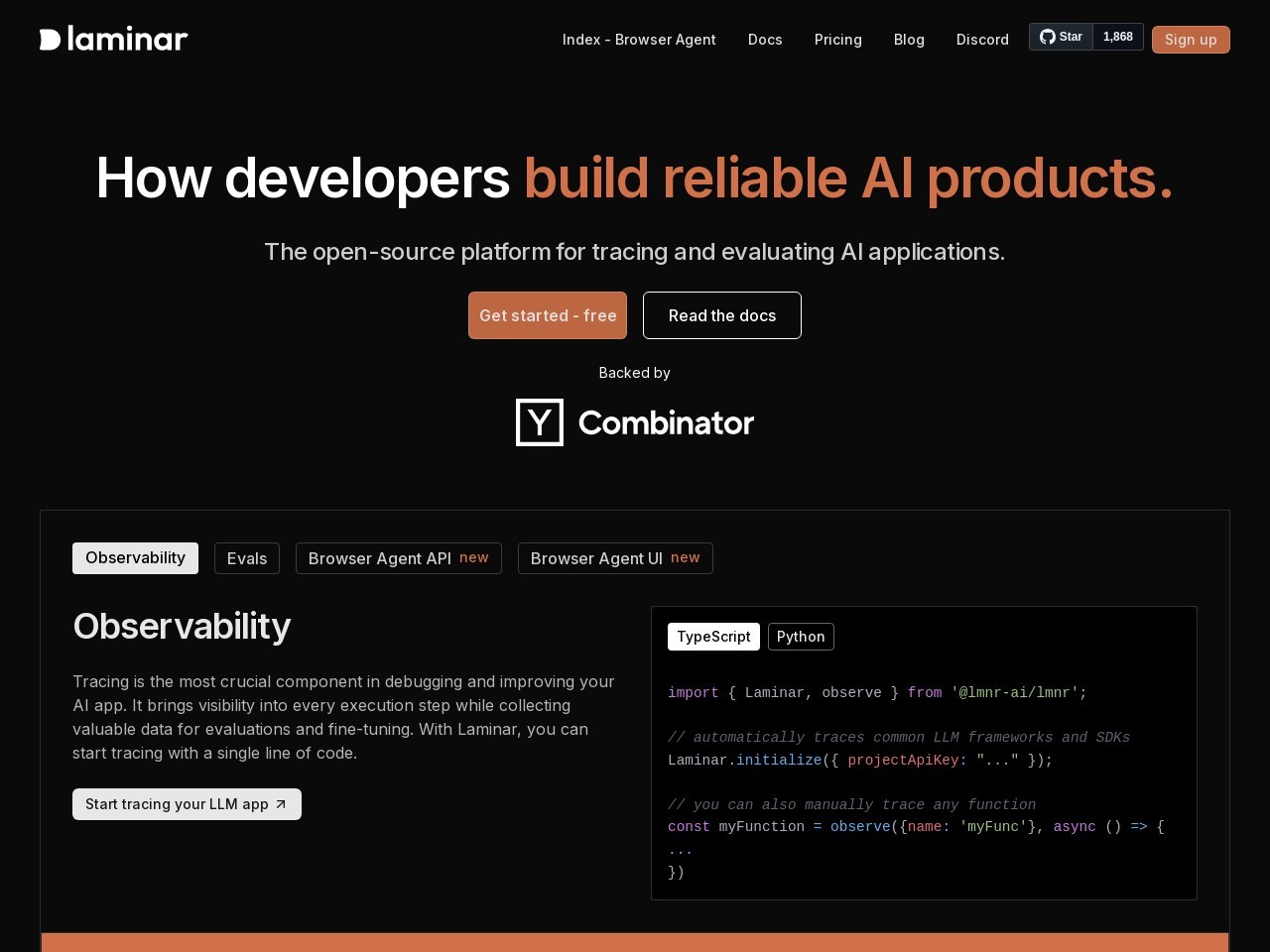The height and width of the screenshot is (952, 1270).
Task: Switch to Browser Agent API tab
Action: [399, 558]
